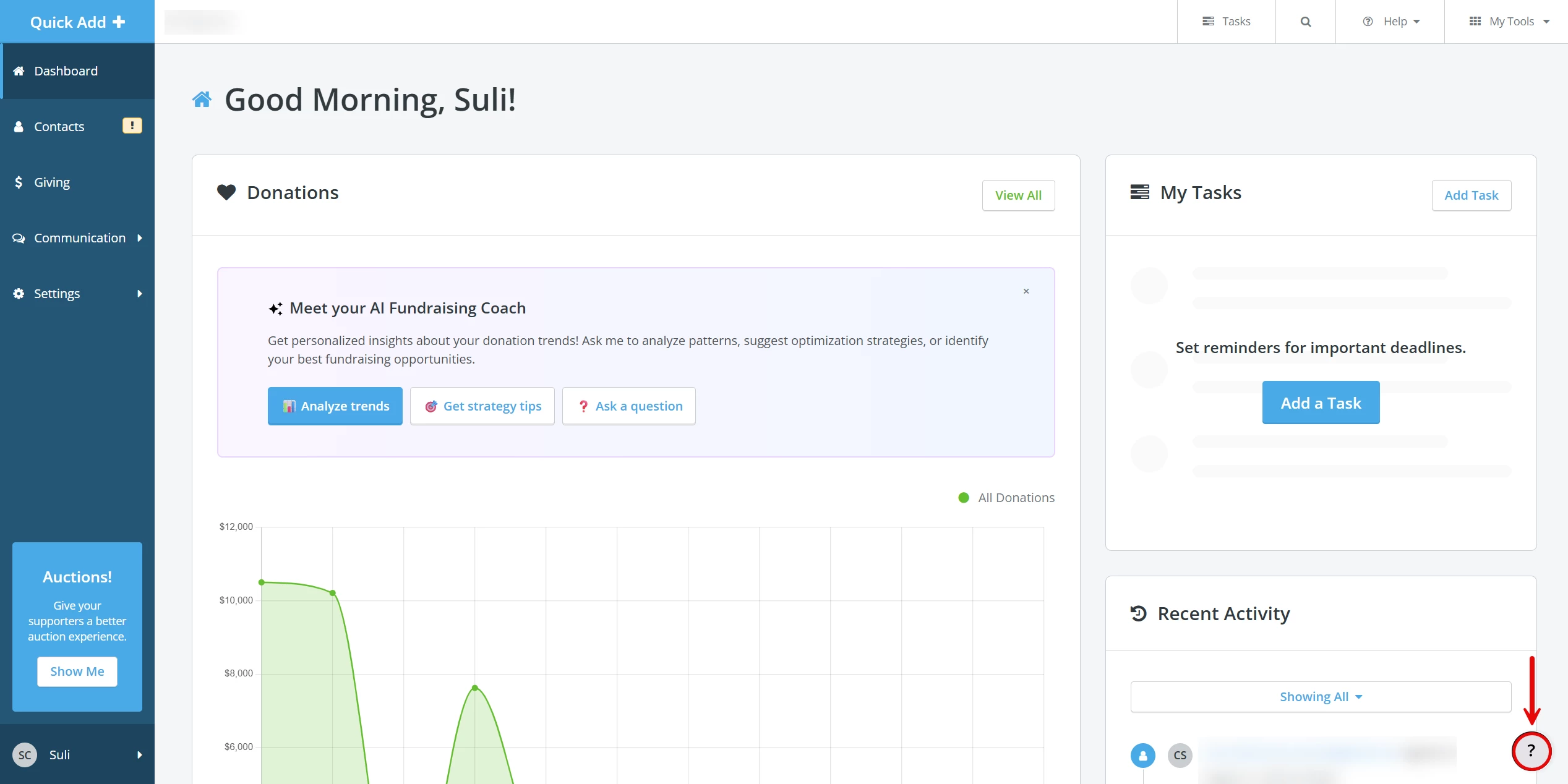Click Add Task in My Tasks header
The image size is (1568, 784).
coord(1472,195)
